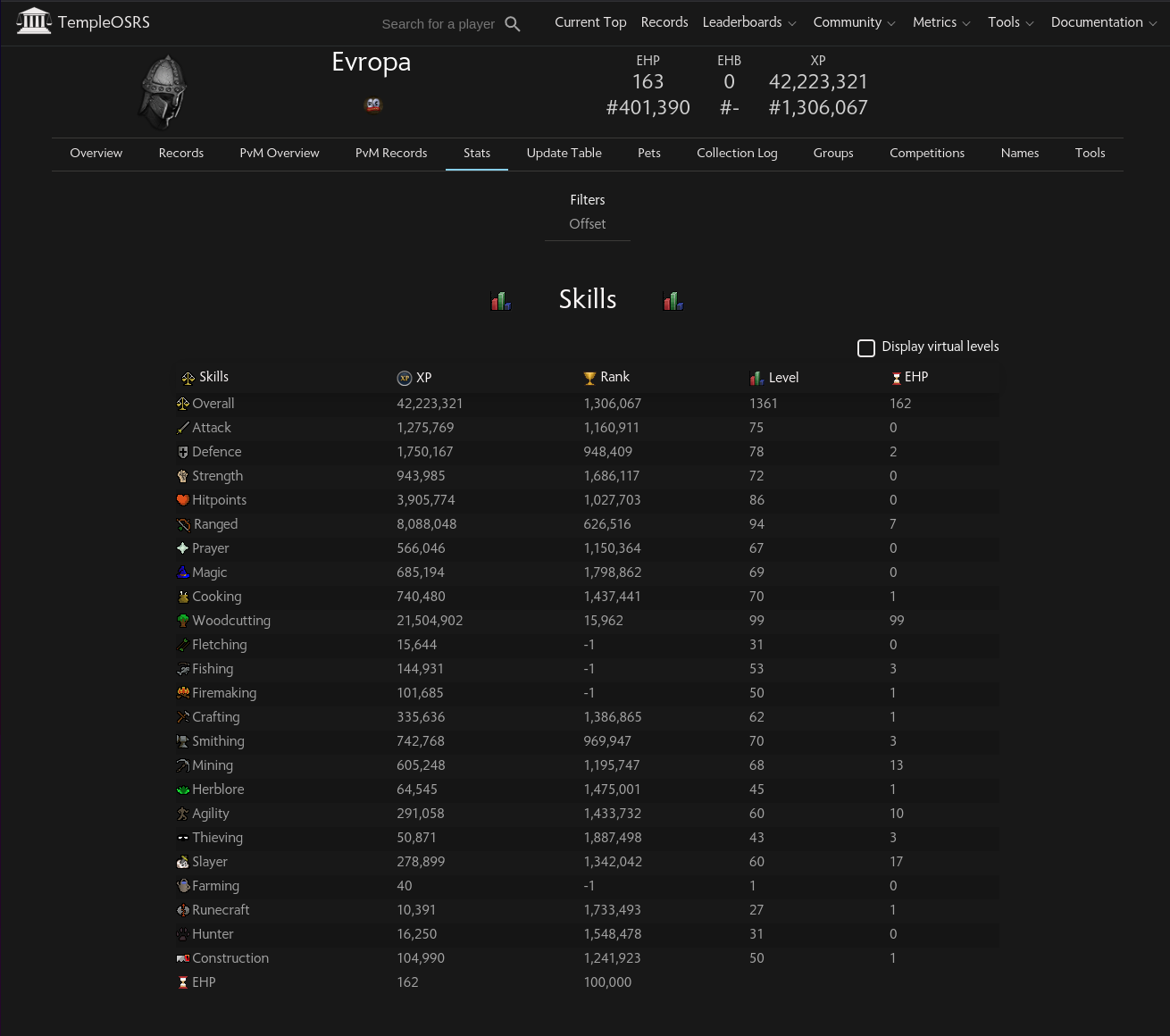
Task: Expand the Community dropdown menu
Action: (854, 22)
